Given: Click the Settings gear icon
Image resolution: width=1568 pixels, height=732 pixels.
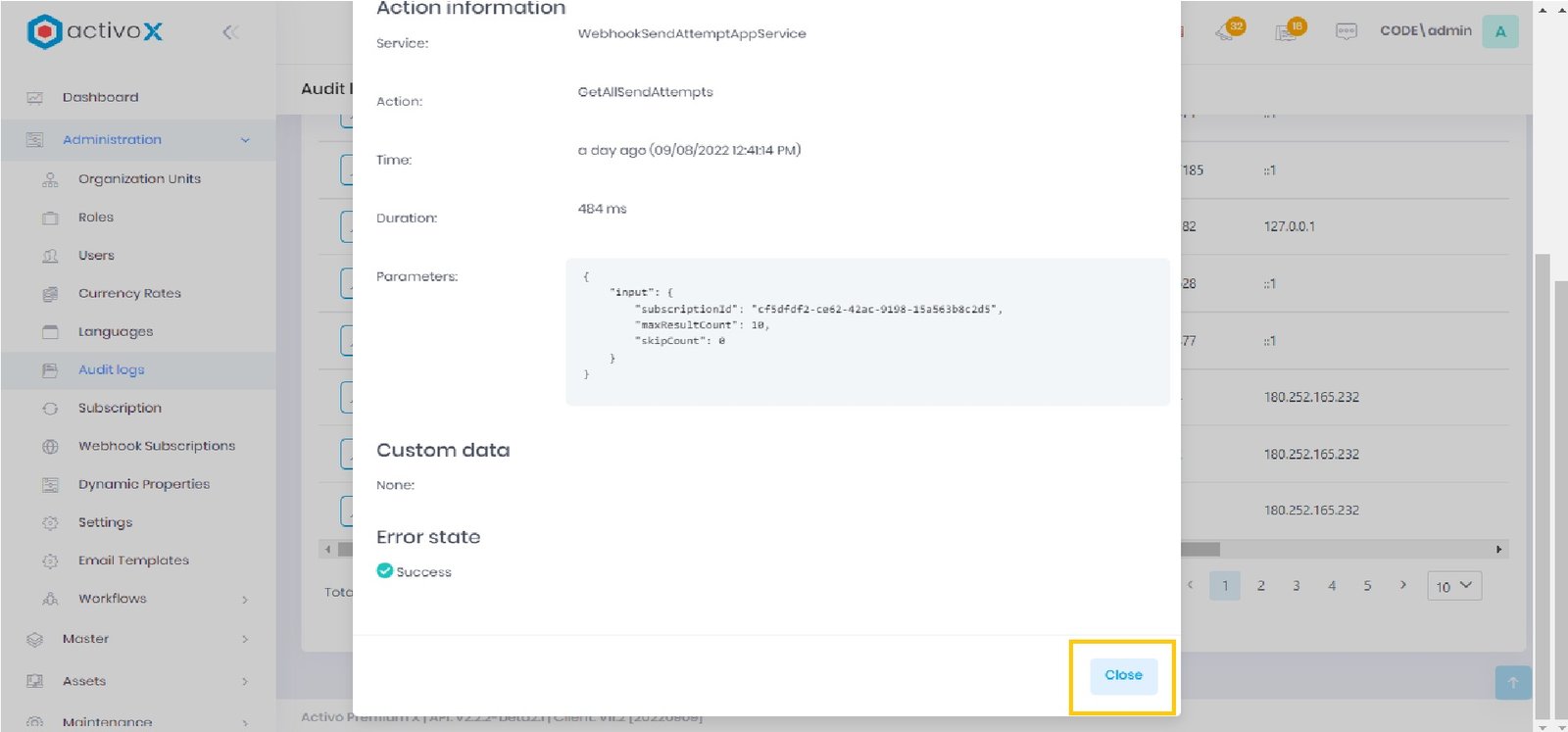Looking at the screenshot, I should coord(51,523).
